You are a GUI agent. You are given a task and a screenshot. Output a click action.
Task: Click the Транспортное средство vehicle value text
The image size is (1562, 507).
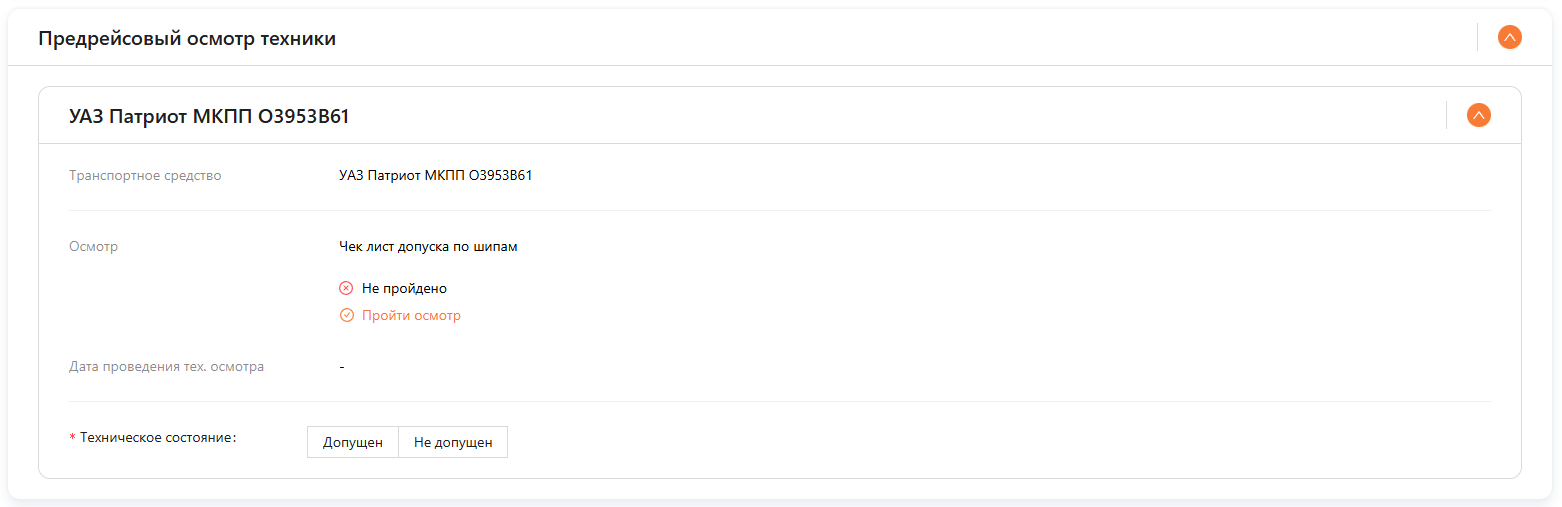[436, 175]
